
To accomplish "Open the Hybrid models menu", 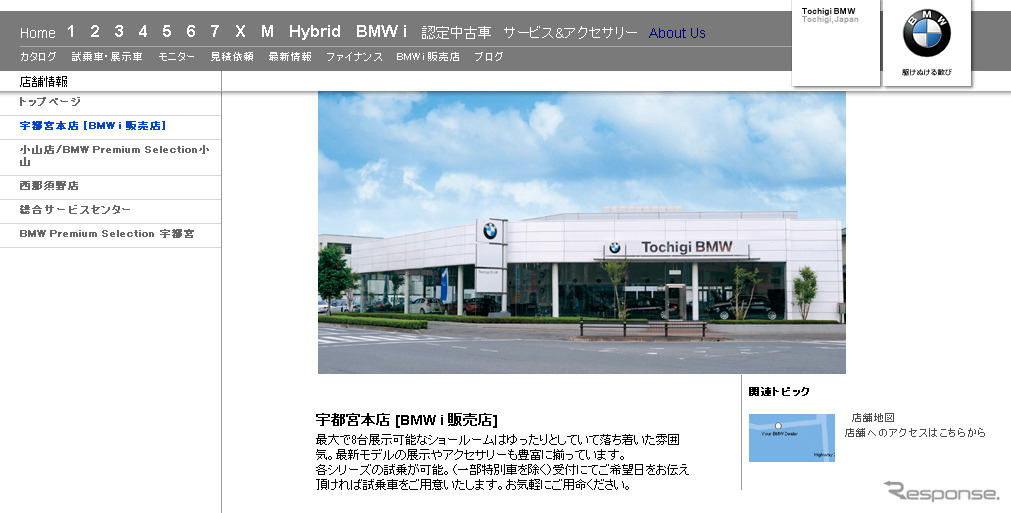I will point(314,32).
